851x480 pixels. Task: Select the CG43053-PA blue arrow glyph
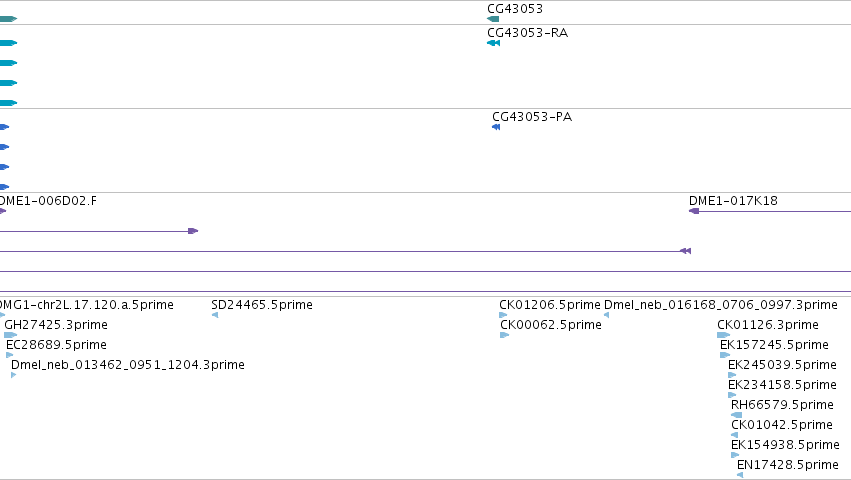(x=496, y=127)
